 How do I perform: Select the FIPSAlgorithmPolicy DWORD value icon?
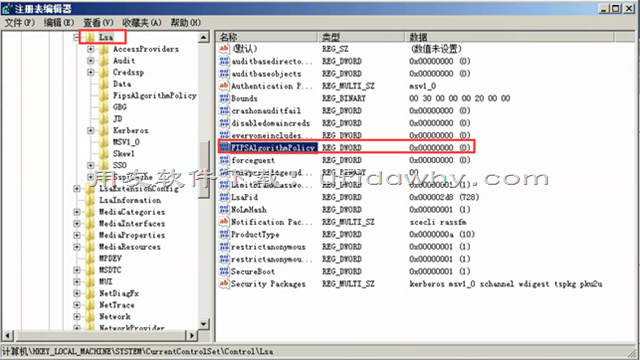click(224, 147)
